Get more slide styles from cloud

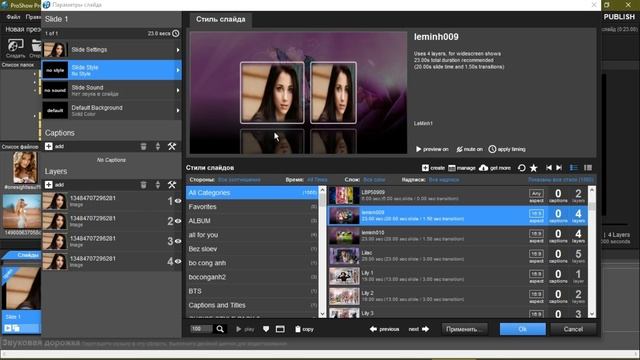coord(495,168)
